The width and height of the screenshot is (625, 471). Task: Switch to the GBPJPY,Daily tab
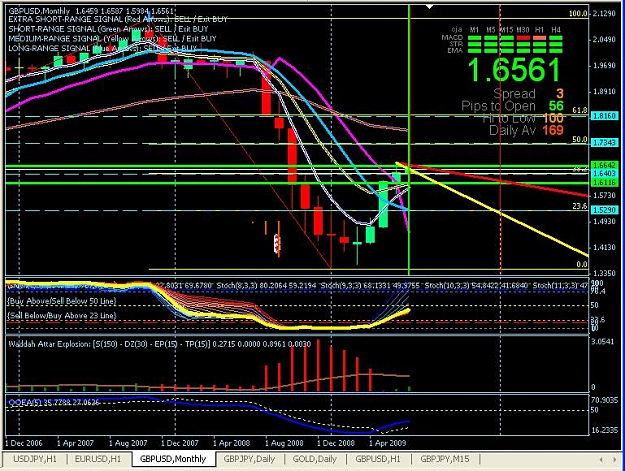click(x=250, y=459)
